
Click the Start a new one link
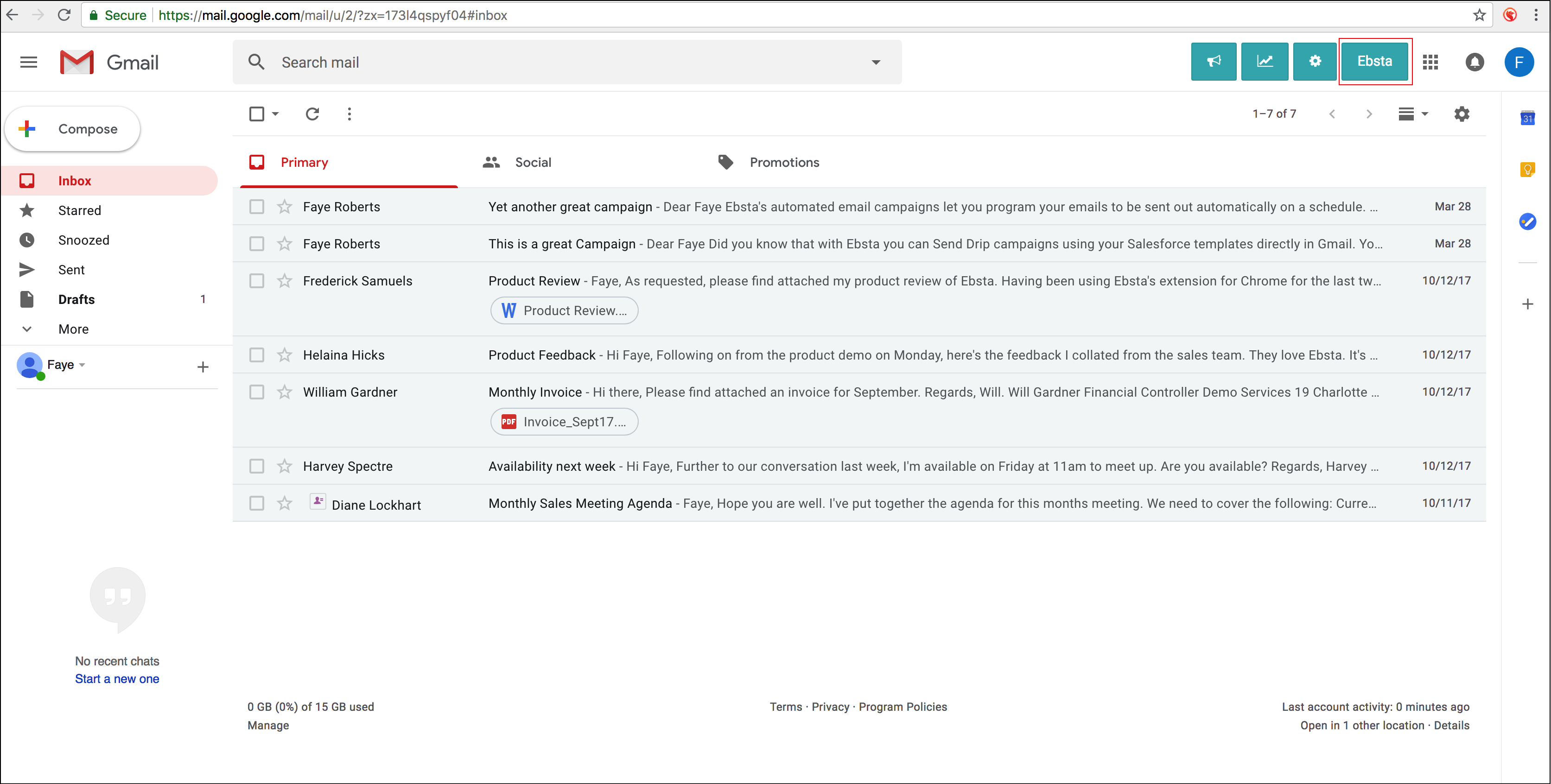point(117,679)
